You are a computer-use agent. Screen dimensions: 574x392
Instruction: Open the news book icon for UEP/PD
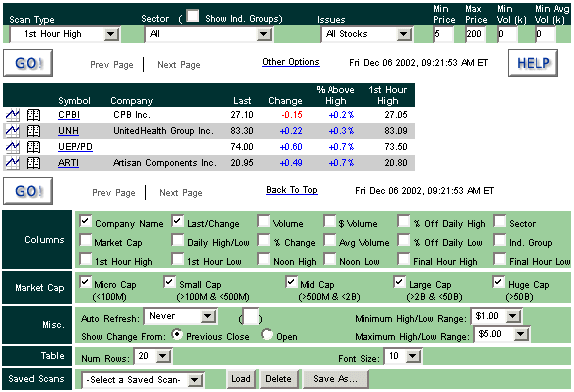pos(33,147)
